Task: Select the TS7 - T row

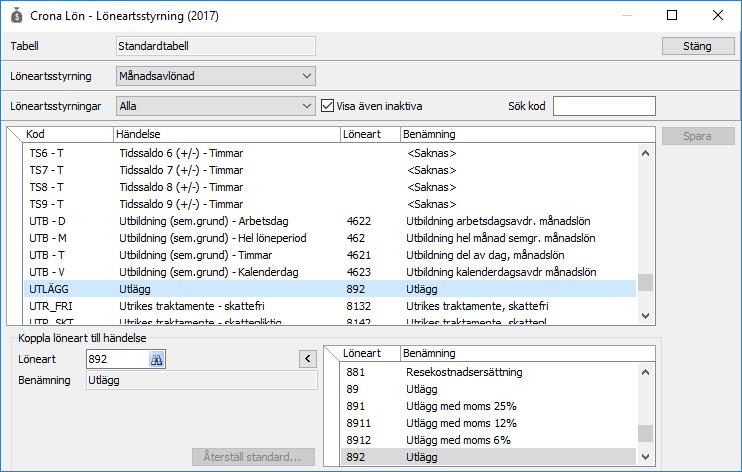Action: pos(330,170)
